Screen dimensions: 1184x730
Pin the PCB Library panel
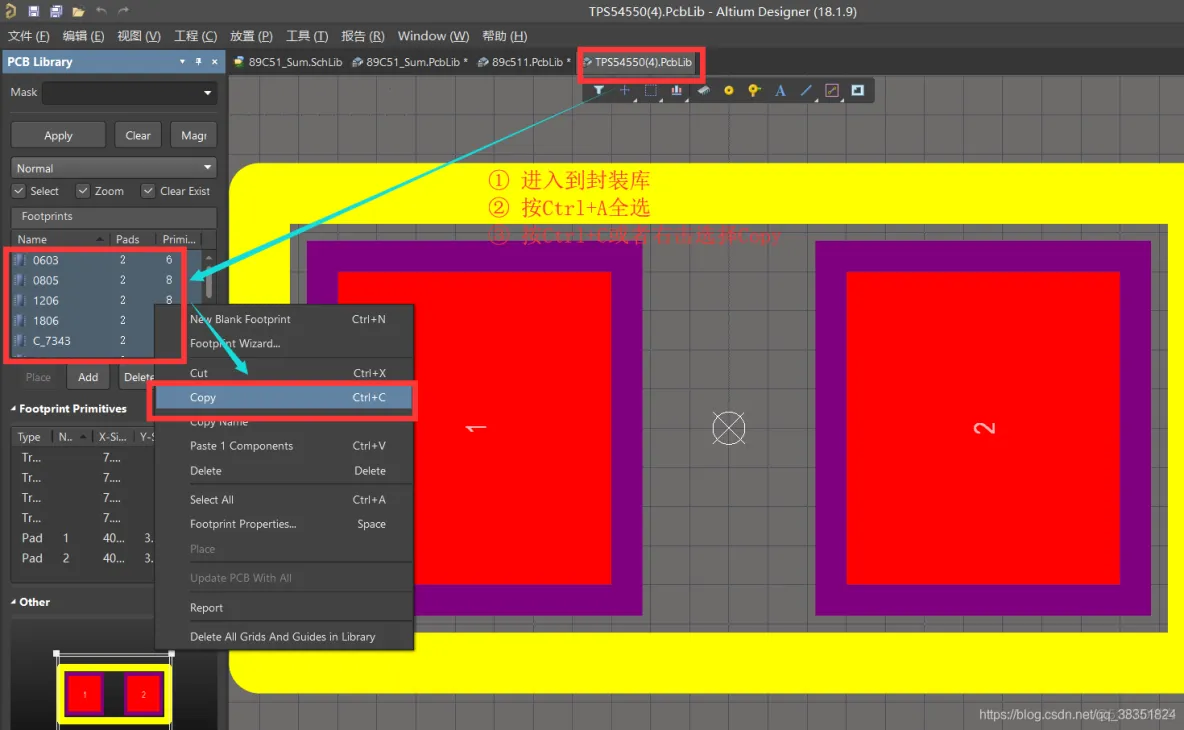pos(199,62)
